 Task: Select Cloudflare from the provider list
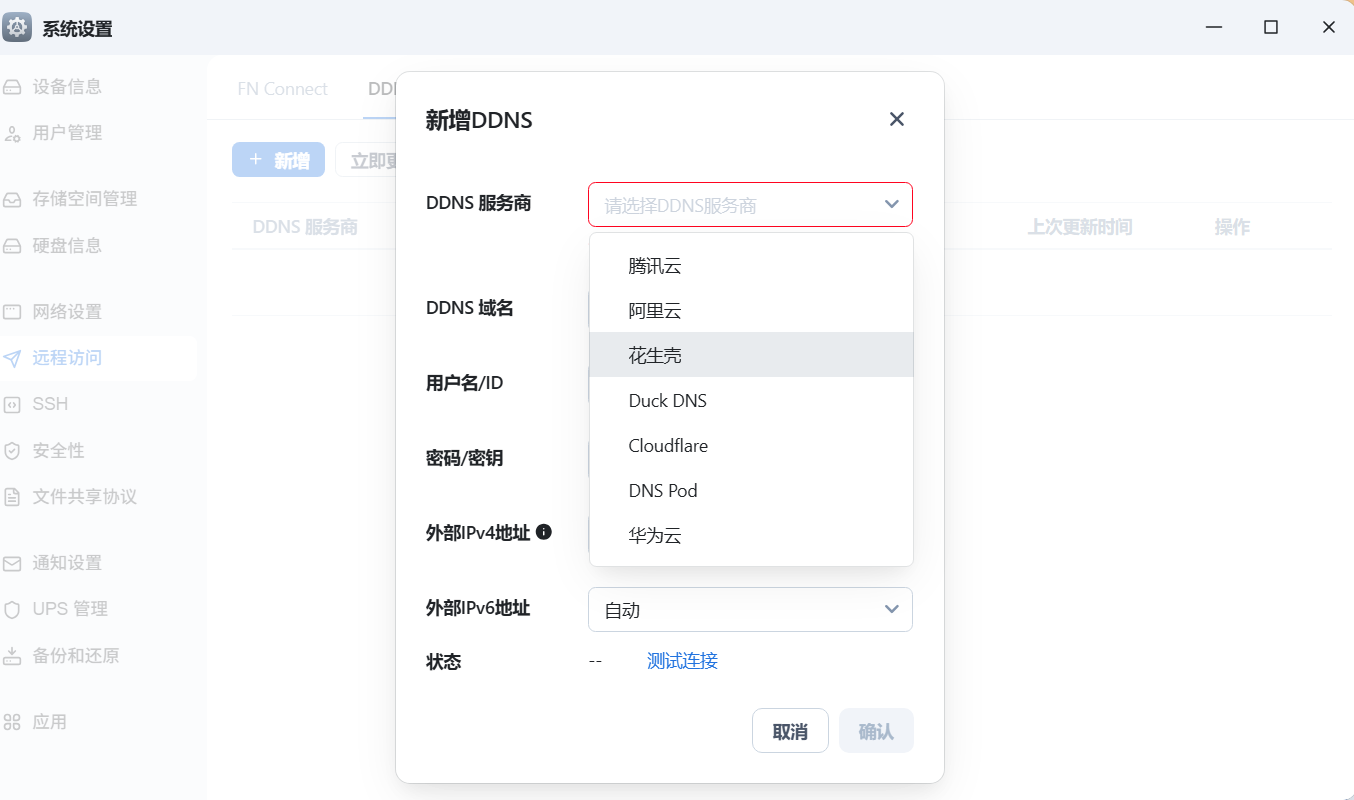[x=668, y=445]
